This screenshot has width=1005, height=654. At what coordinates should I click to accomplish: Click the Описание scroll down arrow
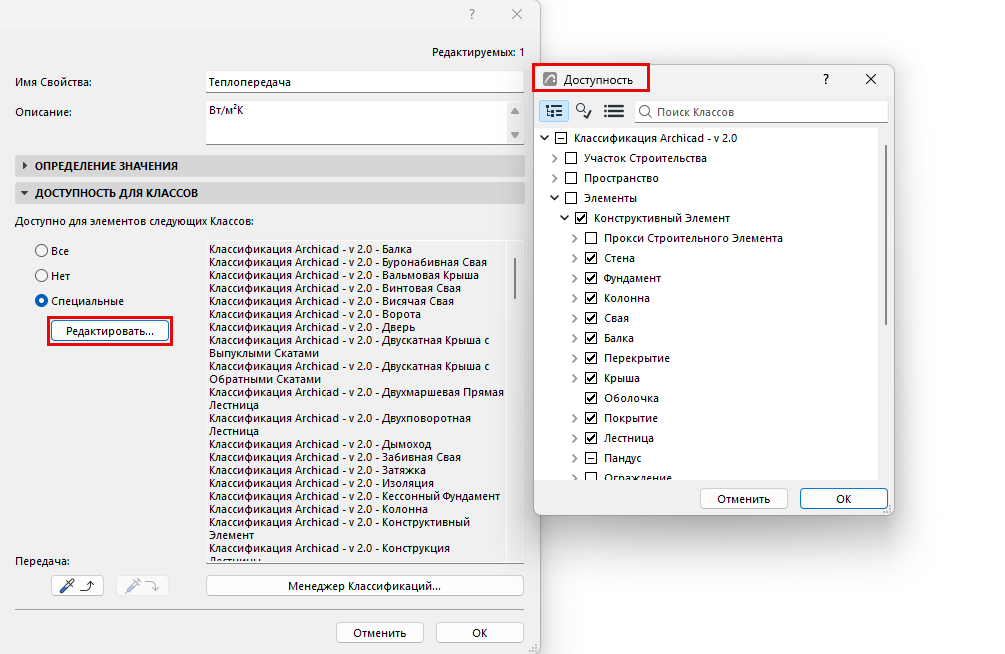(515, 135)
